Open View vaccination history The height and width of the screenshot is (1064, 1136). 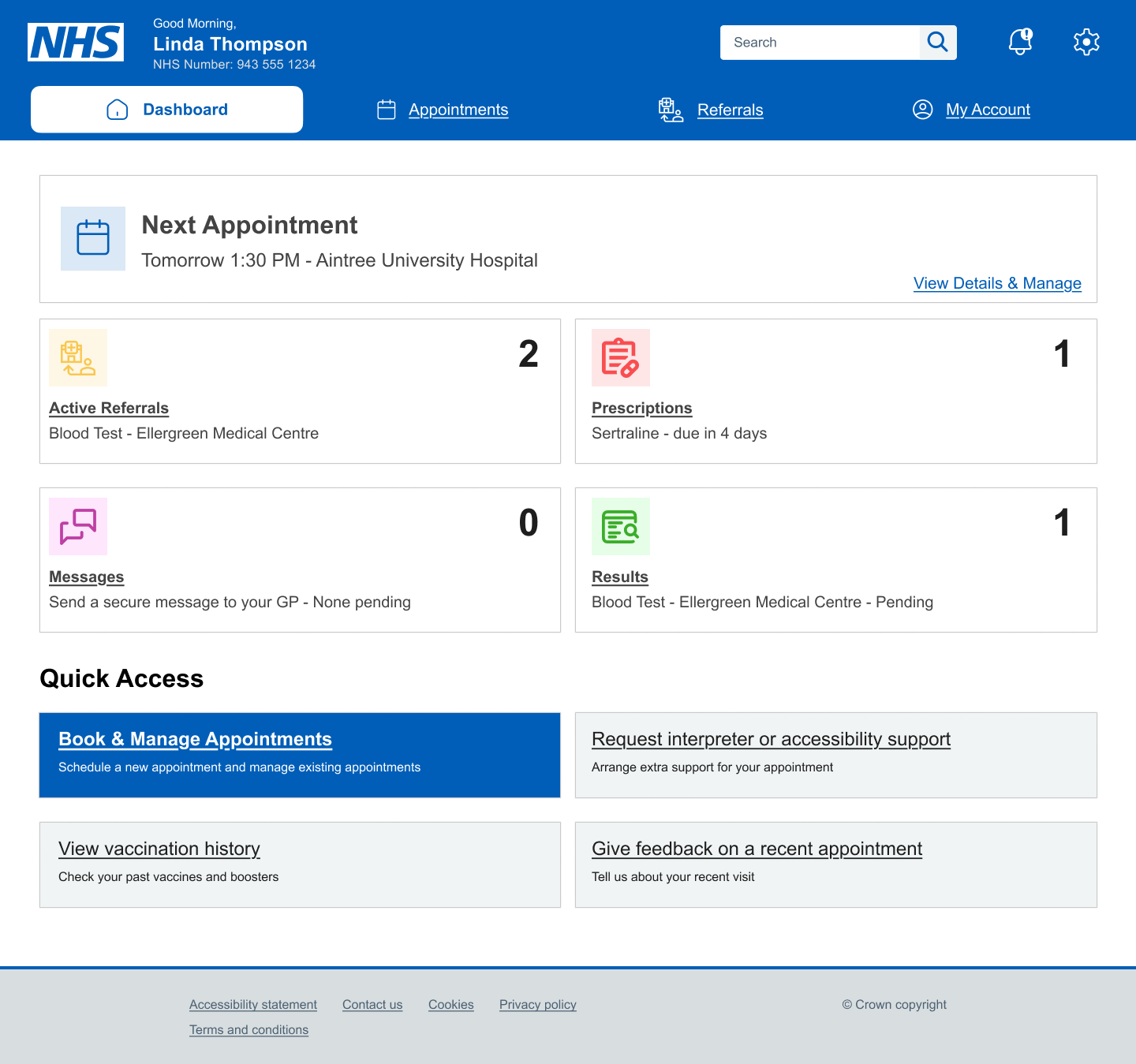[159, 849]
